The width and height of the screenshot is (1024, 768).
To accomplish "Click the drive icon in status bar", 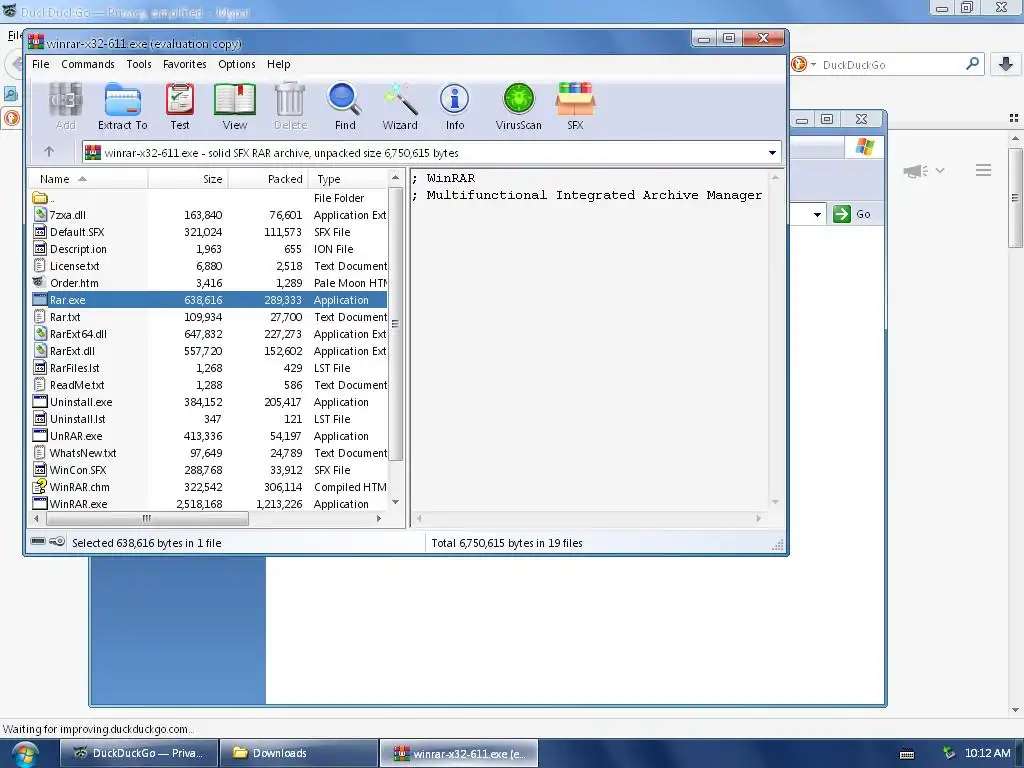I will point(38,541).
